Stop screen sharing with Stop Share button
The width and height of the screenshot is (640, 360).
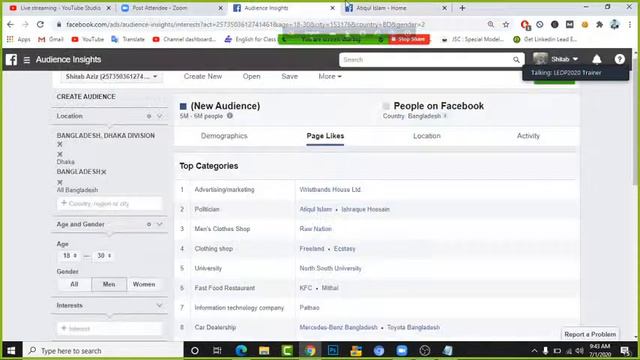[409, 39]
